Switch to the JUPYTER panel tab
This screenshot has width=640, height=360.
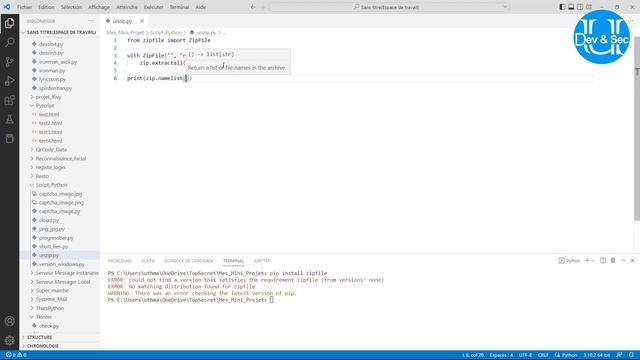262,261
